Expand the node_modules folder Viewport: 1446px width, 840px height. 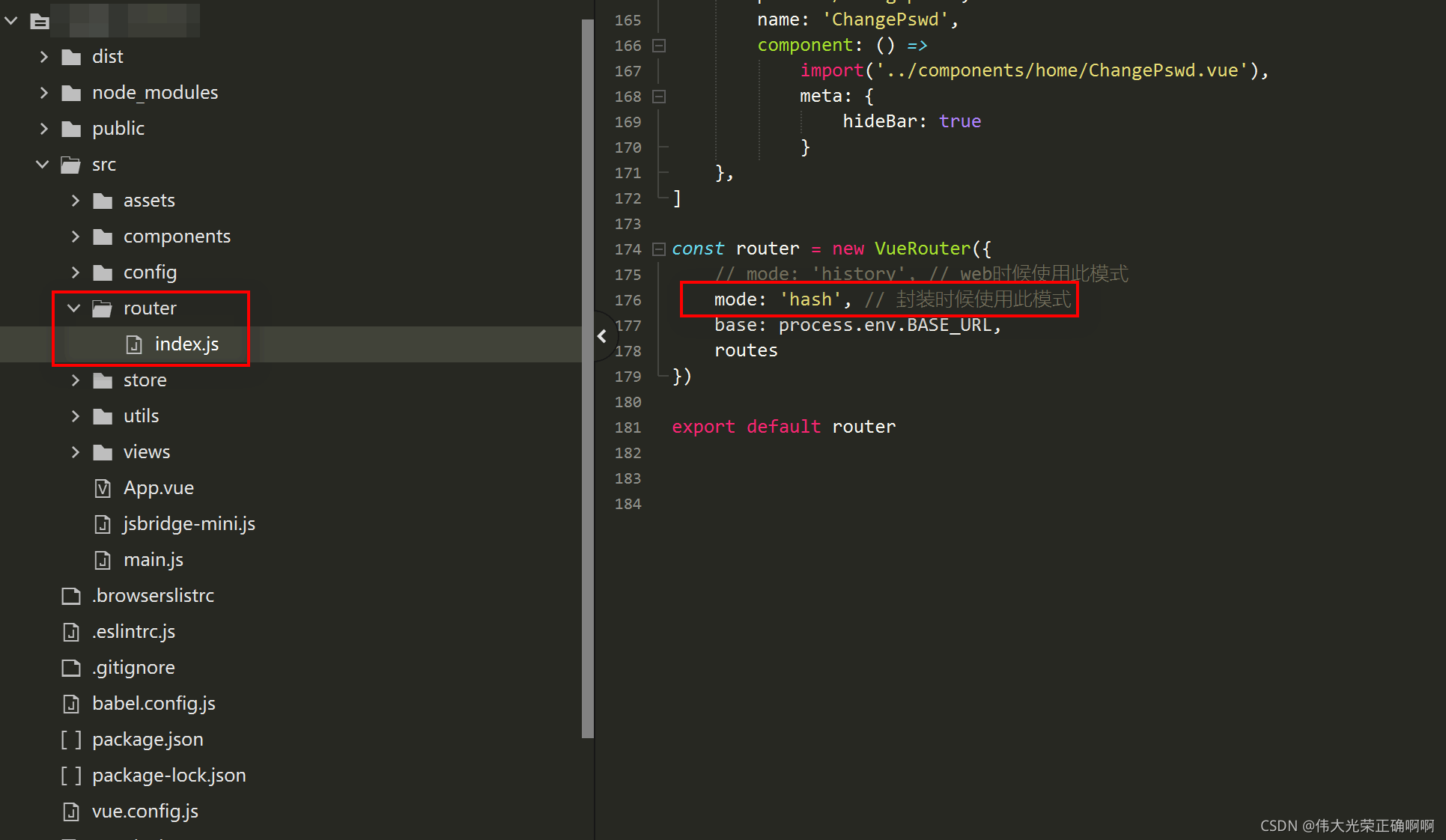[43, 92]
